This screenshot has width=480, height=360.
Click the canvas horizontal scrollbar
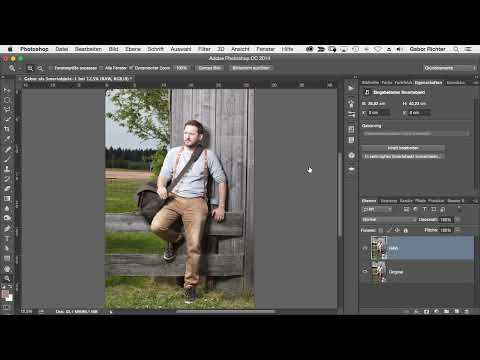(225, 312)
